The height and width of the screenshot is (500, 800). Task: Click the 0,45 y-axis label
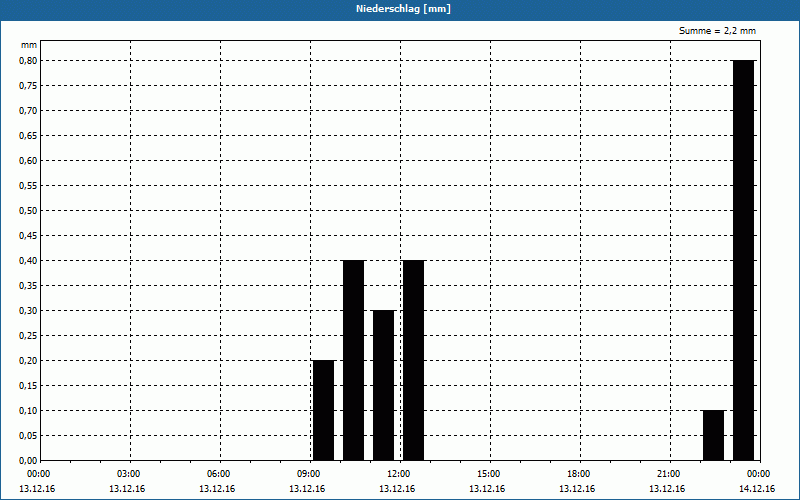[28, 236]
